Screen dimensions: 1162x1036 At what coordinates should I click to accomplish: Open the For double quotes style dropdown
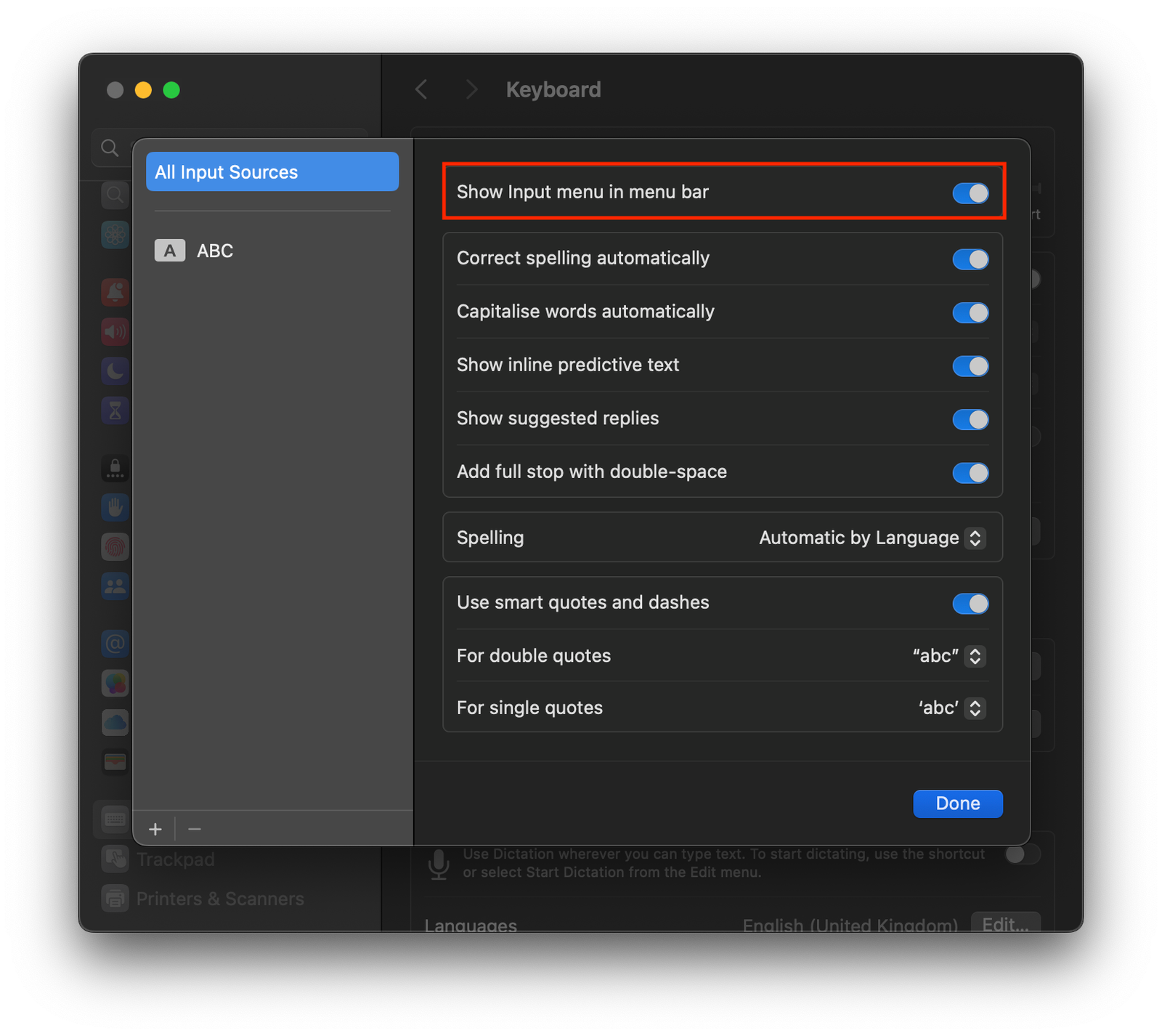[948, 656]
